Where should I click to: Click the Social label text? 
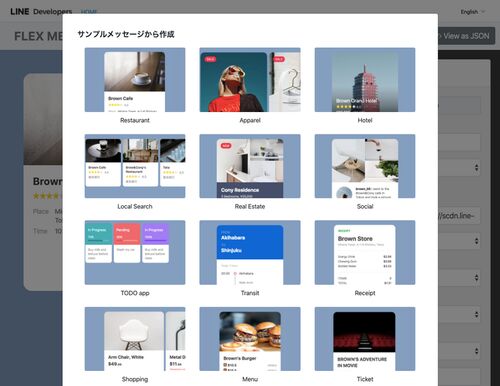(365, 206)
